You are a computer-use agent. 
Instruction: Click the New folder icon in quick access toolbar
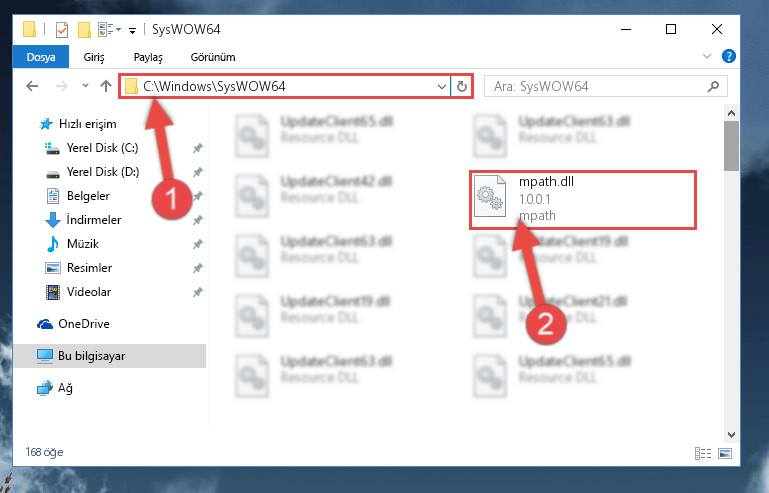[84, 30]
